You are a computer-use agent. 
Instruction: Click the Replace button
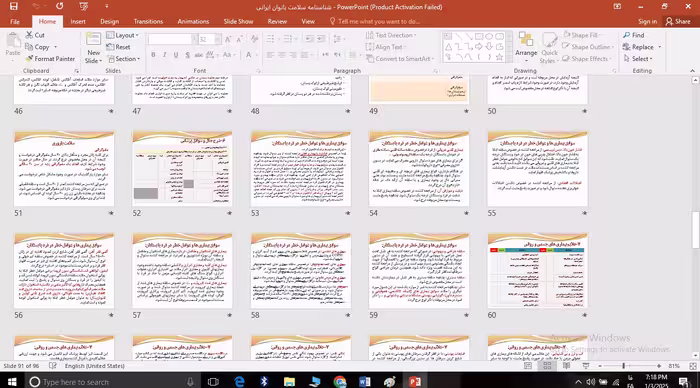[638, 47]
